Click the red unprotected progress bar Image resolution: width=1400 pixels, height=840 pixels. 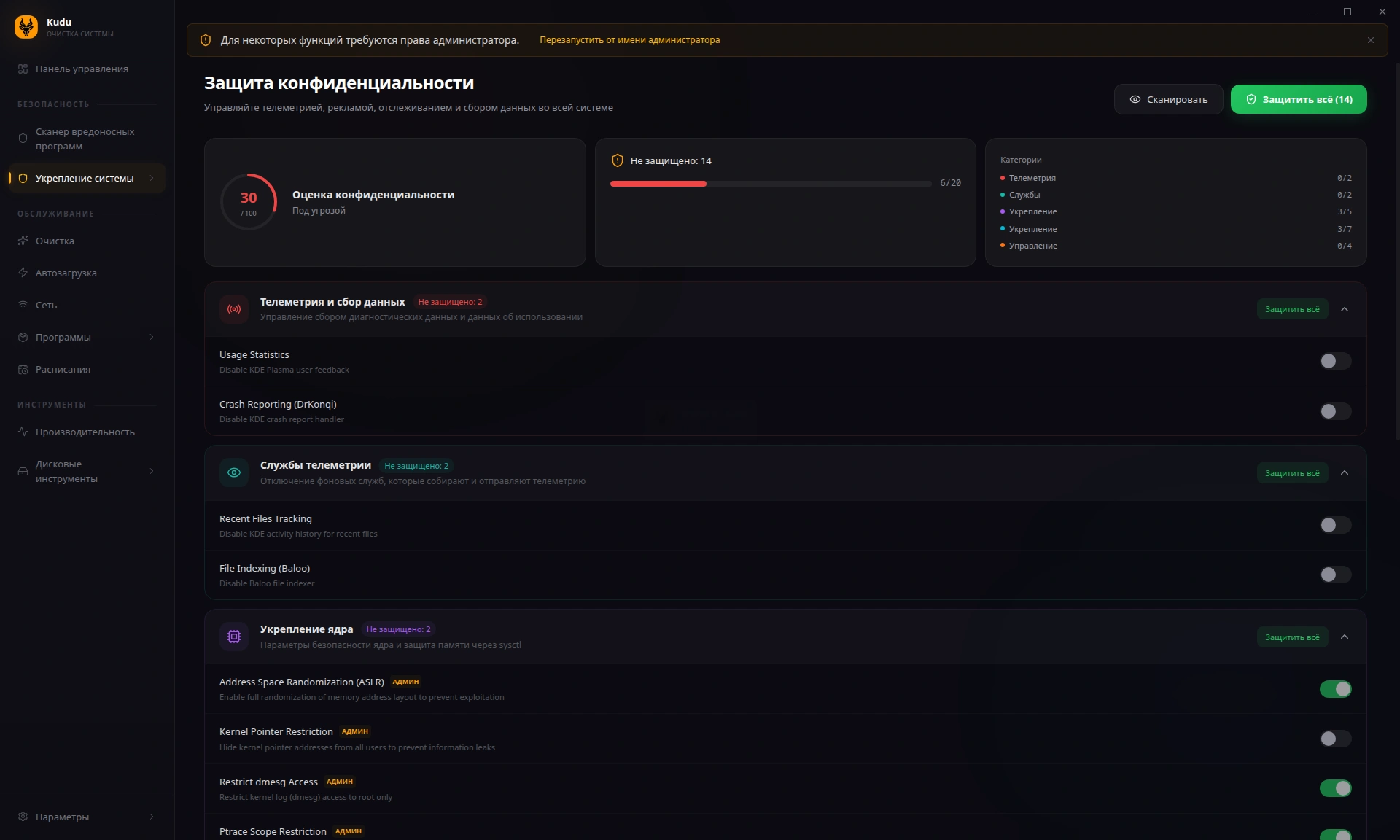coord(658,184)
